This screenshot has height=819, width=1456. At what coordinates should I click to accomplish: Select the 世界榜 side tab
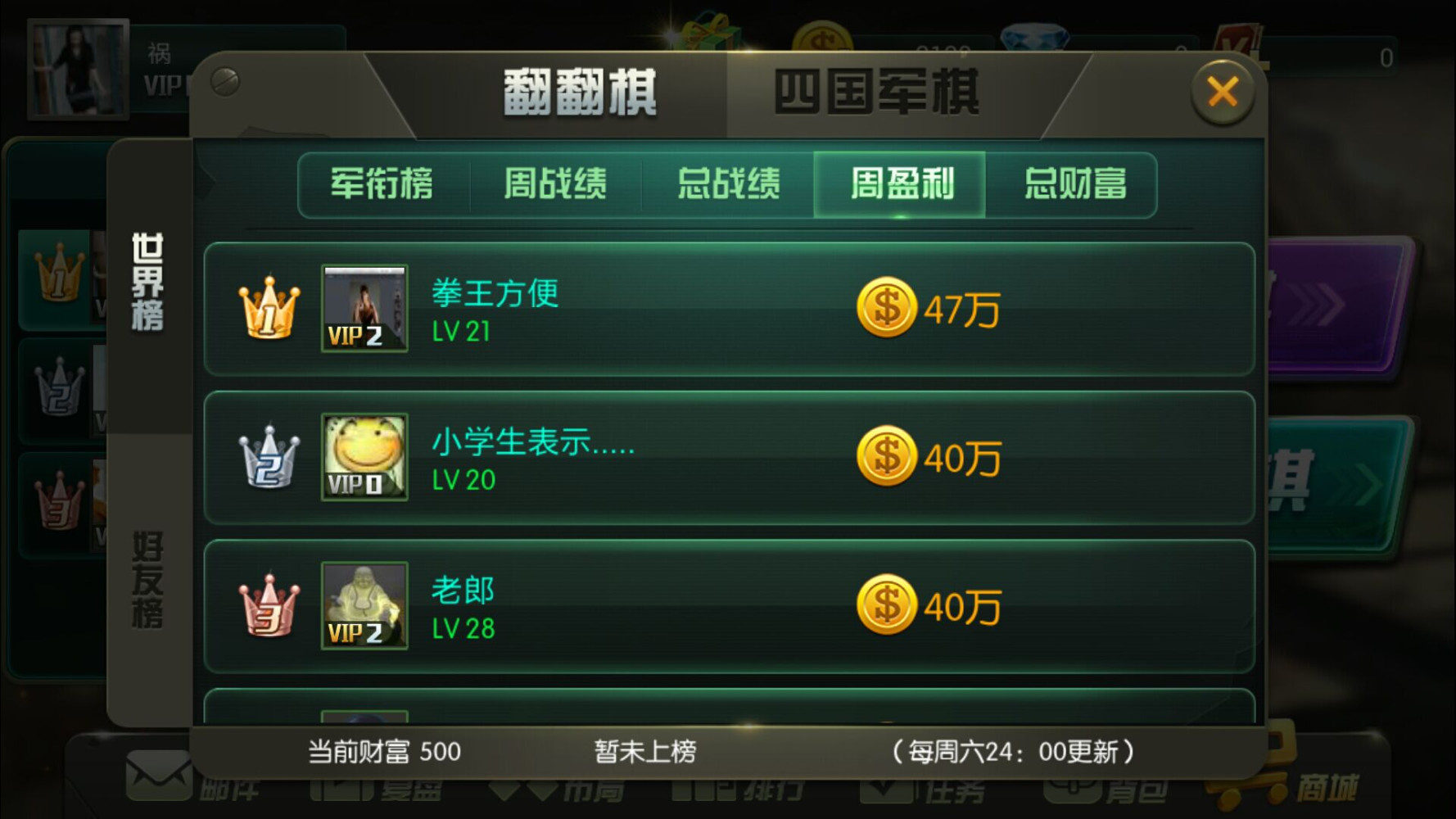pyautogui.click(x=148, y=283)
